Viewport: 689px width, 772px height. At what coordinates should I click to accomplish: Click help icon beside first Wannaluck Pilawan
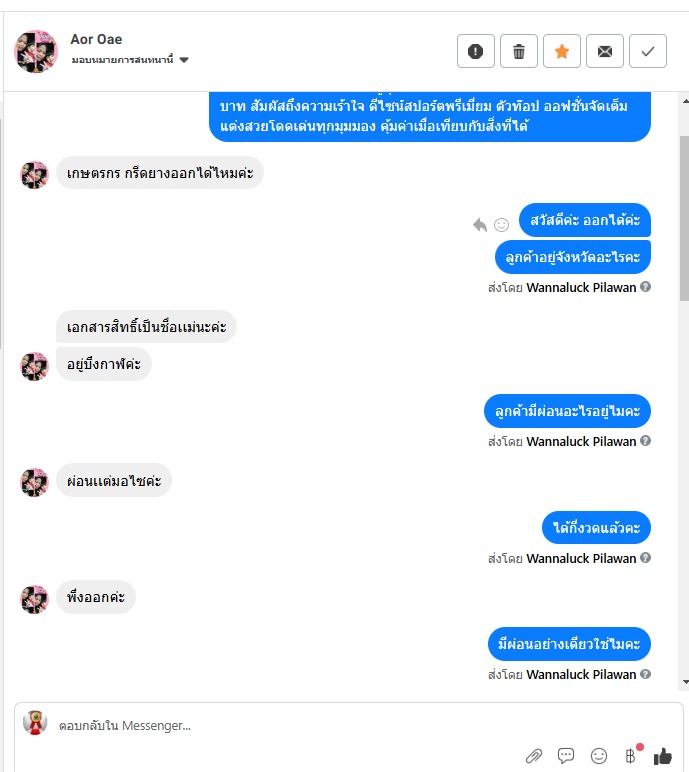(645, 287)
